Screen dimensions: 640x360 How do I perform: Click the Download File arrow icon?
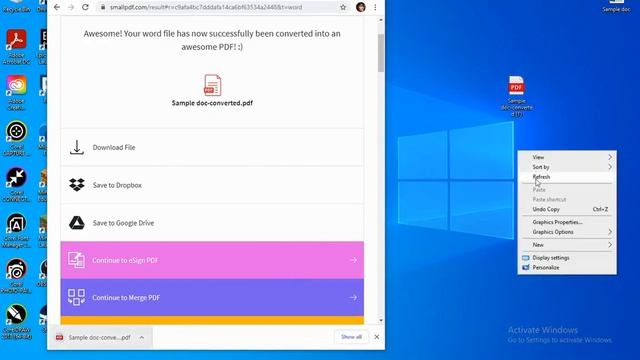pos(77,147)
